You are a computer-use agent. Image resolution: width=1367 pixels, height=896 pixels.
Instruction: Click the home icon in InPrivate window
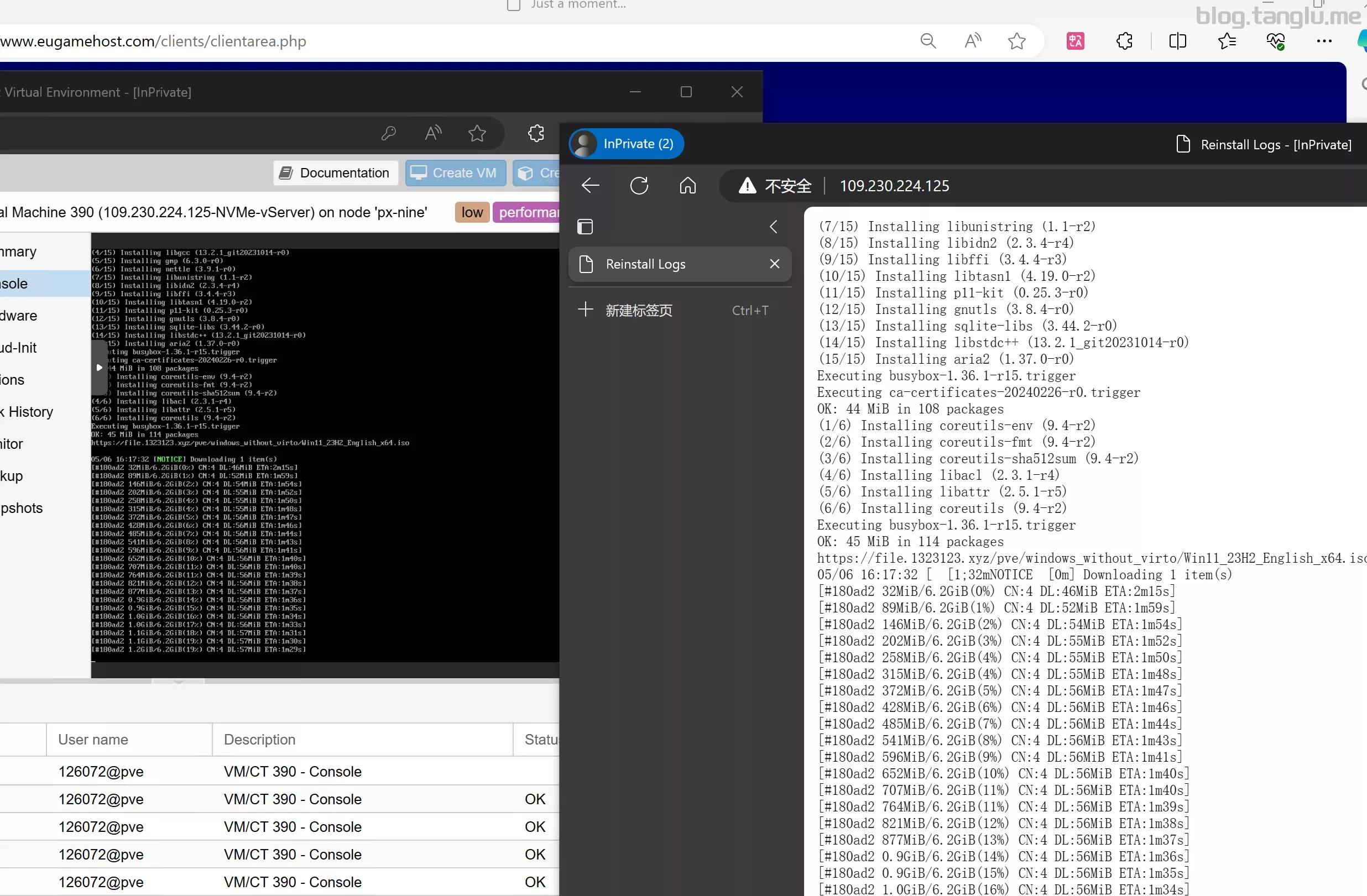click(687, 185)
